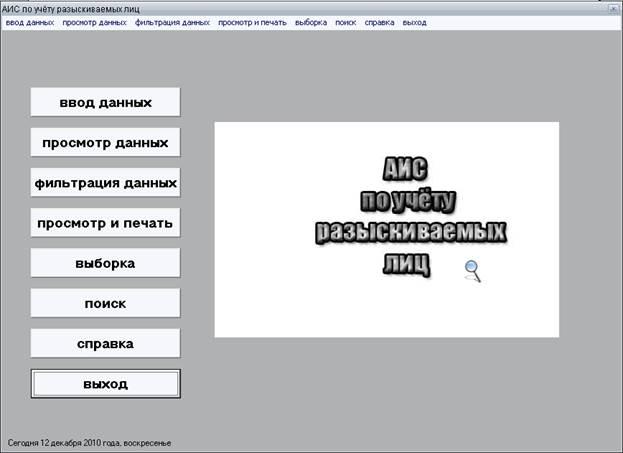
Task: Open the 'просмотр данных' menu bar item
Action: pos(94,22)
